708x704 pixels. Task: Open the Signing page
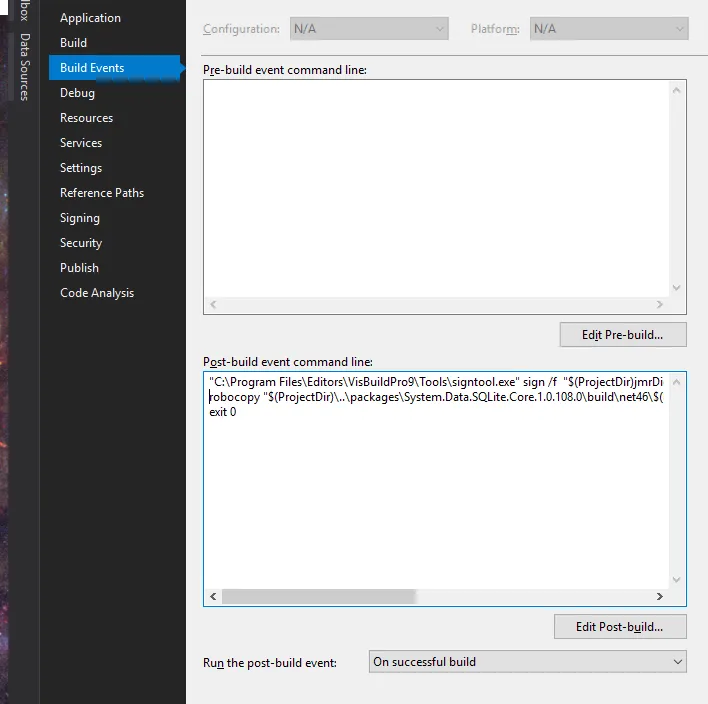(x=79, y=218)
